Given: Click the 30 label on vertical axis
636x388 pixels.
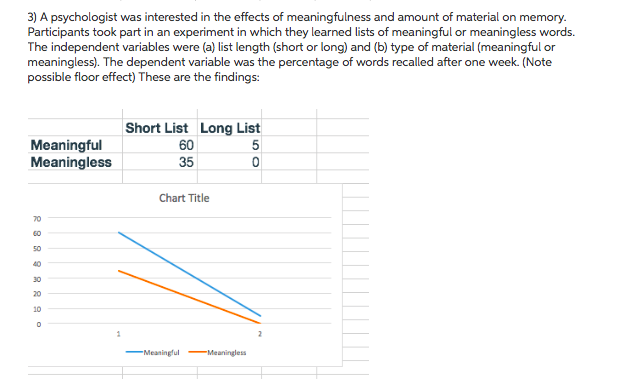Looking at the screenshot, I should [37, 279].
